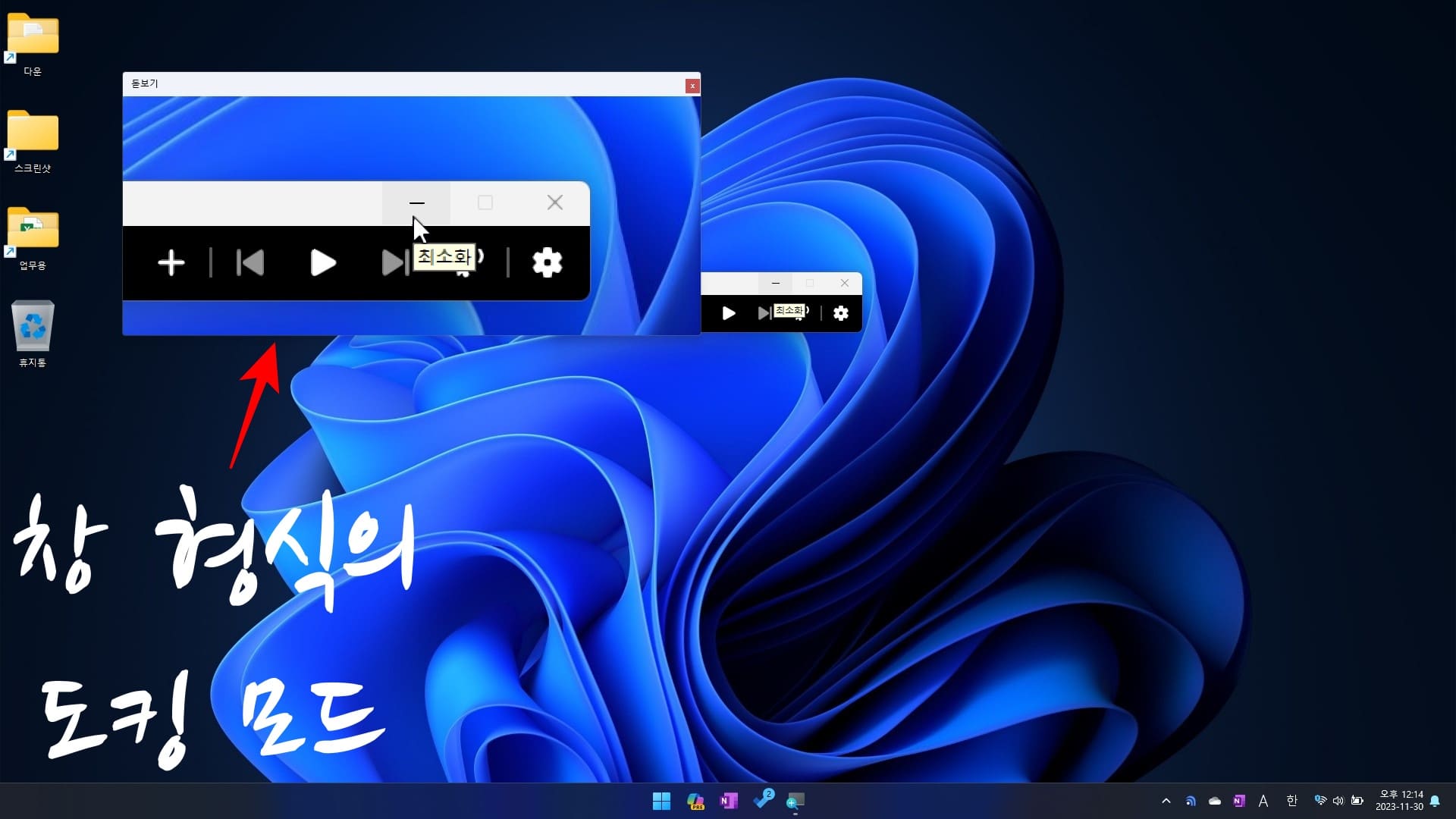Toggle the 한 Korean/English input mode indicator
Screen dimensions: 1456x819
click(1291, 801)
